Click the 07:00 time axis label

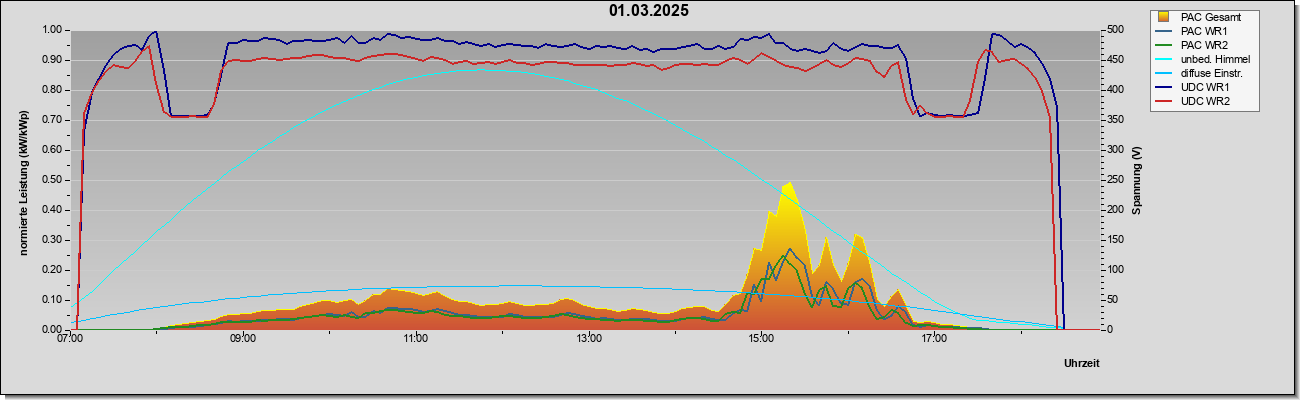coord(70,339)
